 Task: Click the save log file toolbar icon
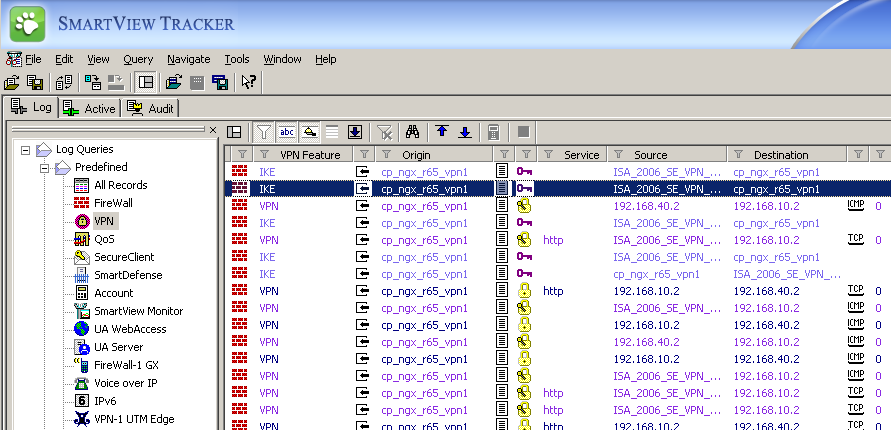pyautogui.click(x=35, y=82)
